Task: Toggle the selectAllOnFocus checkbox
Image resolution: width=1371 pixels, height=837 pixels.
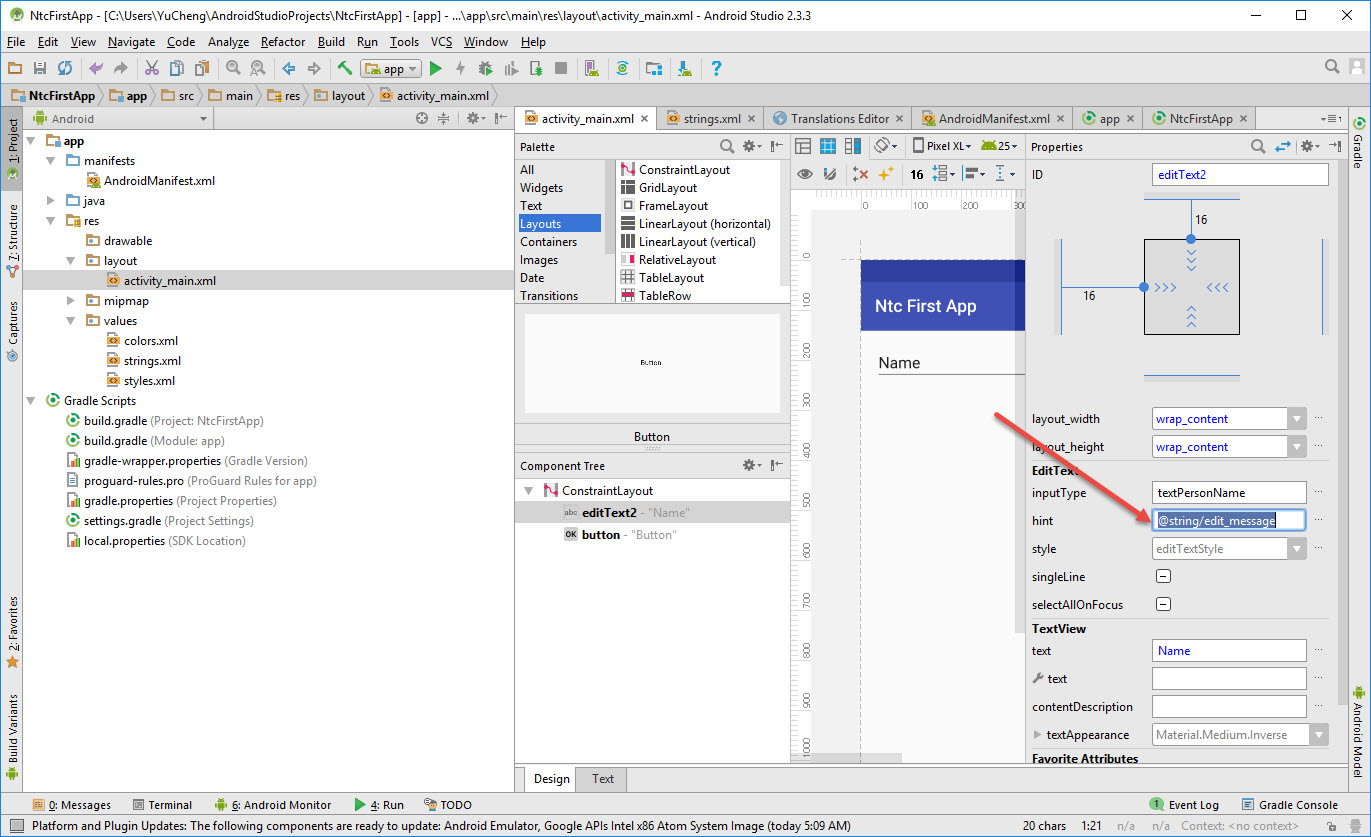Action: click(x=1163, y=604)
